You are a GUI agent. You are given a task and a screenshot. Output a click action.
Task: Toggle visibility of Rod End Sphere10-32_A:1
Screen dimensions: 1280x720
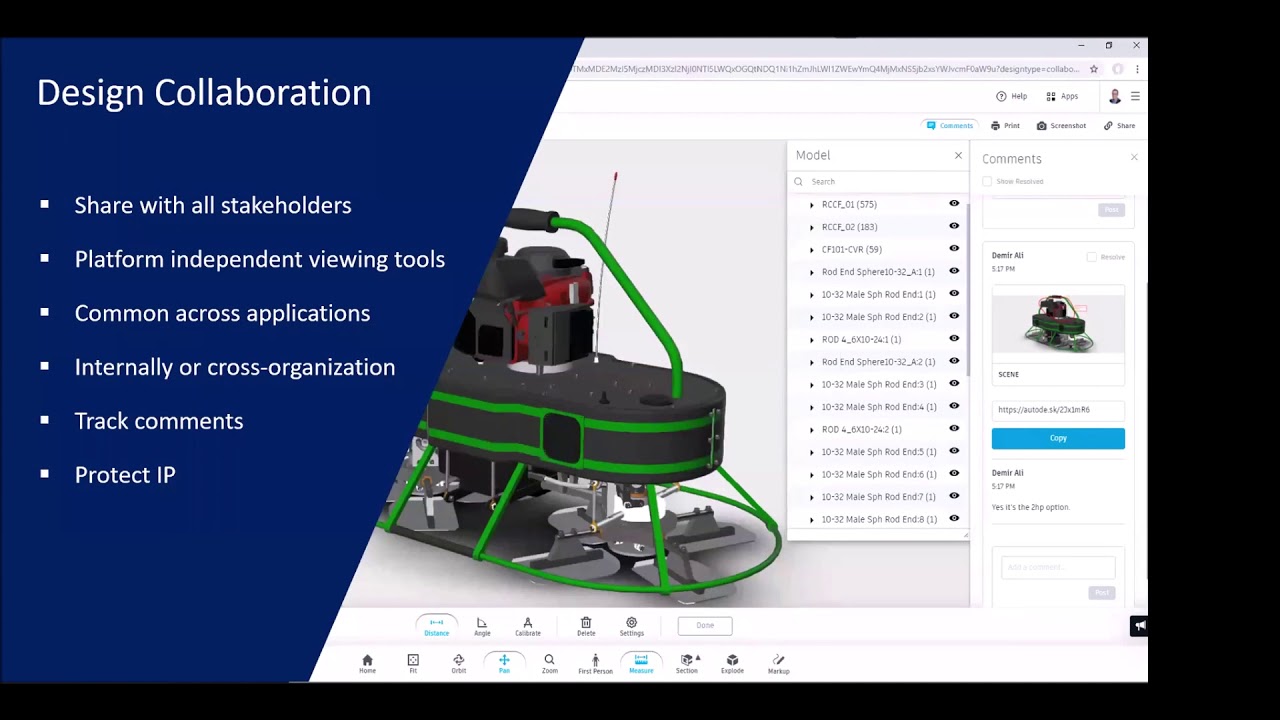tap(954, 271)
